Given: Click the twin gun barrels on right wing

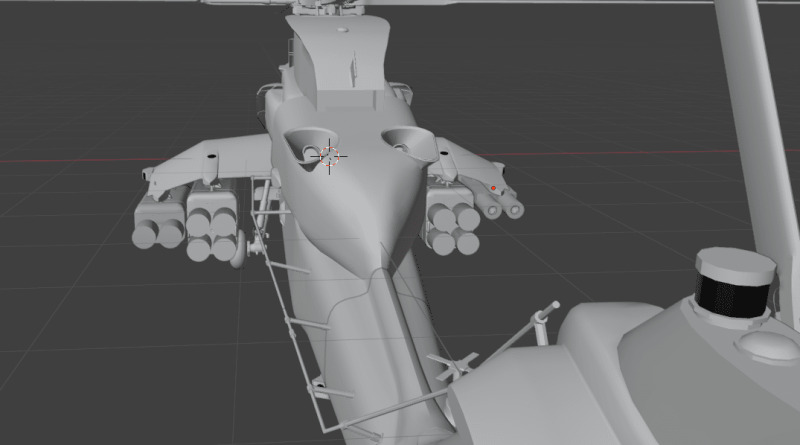Looking at the screenshot, I should (503, 206).
